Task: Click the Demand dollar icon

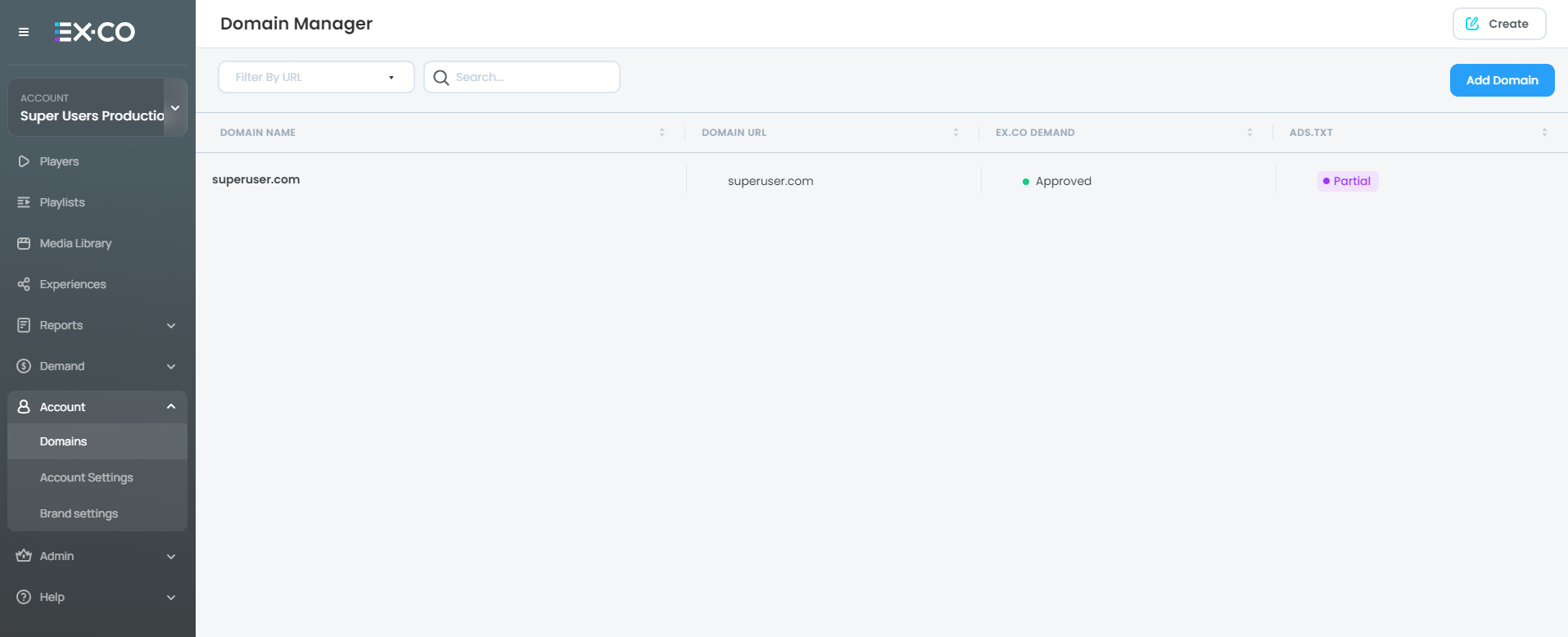Action: point(24,366)
